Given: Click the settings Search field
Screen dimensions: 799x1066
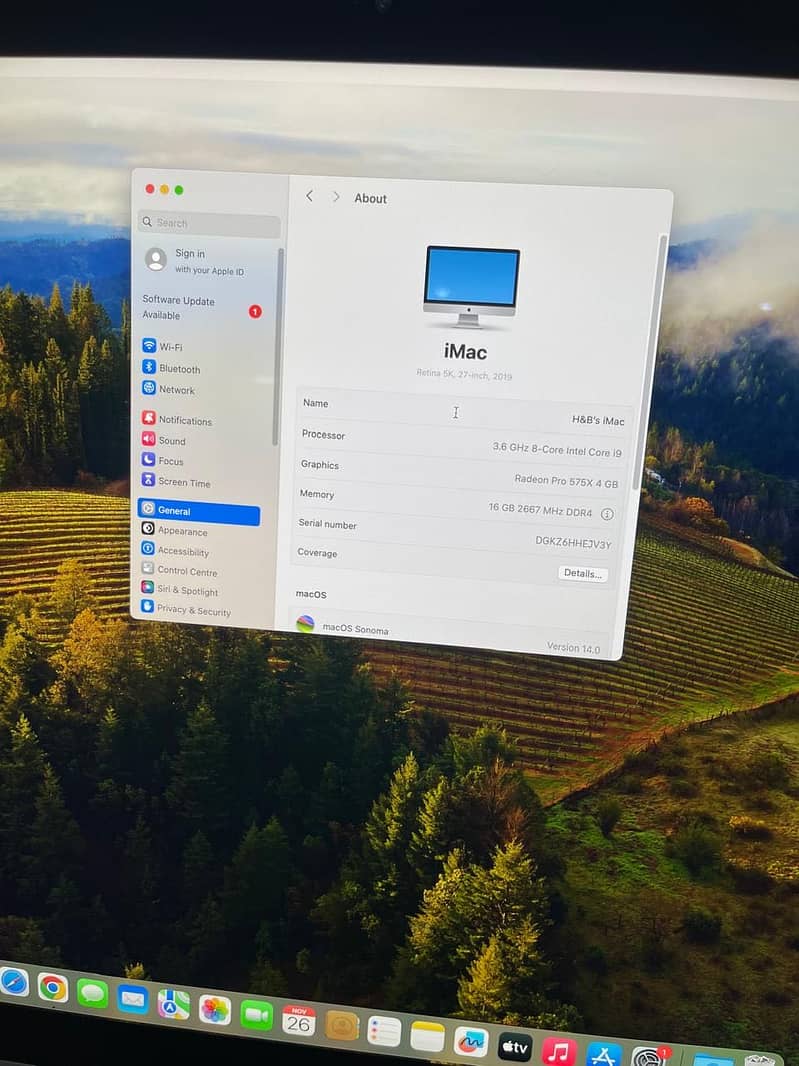Looking at the screenshot, I should (209, 223).
